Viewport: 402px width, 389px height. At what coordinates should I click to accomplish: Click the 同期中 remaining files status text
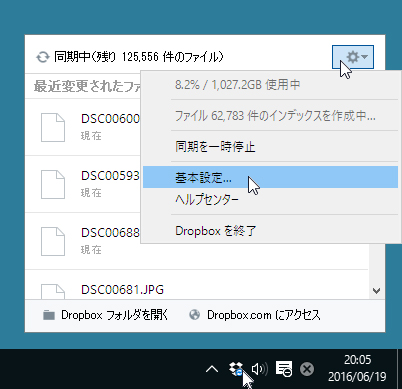click(139, 57)
